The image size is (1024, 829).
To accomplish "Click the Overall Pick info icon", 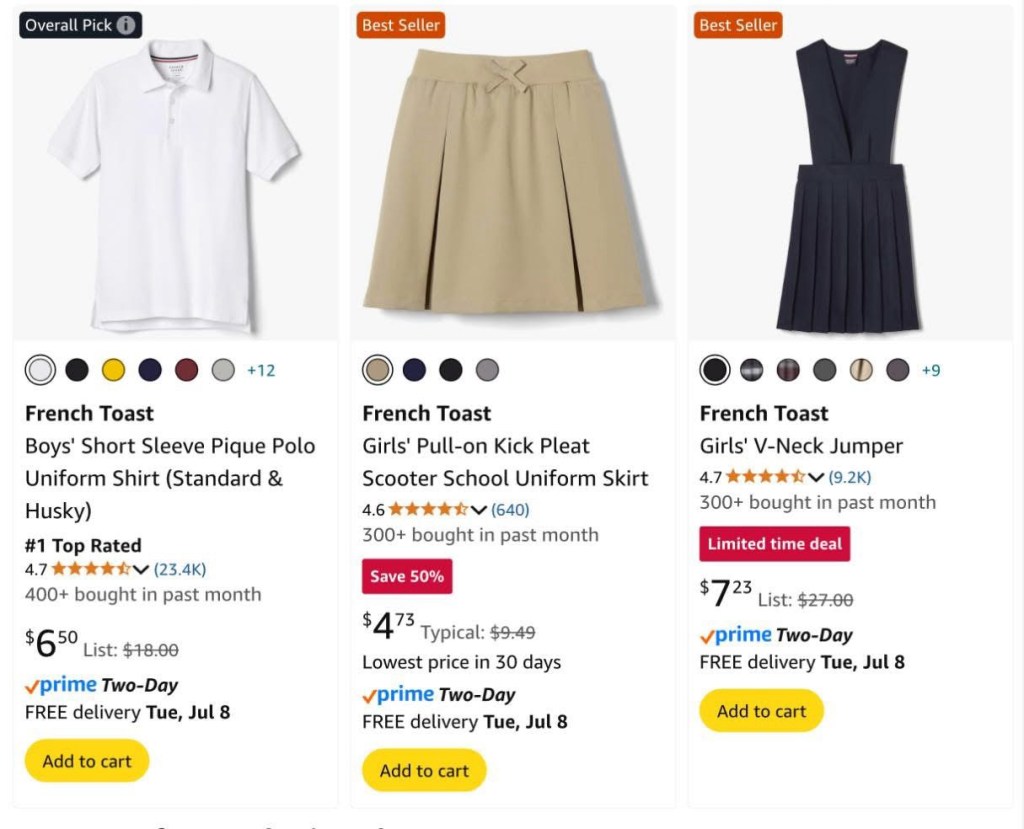I will pos(126,26).
